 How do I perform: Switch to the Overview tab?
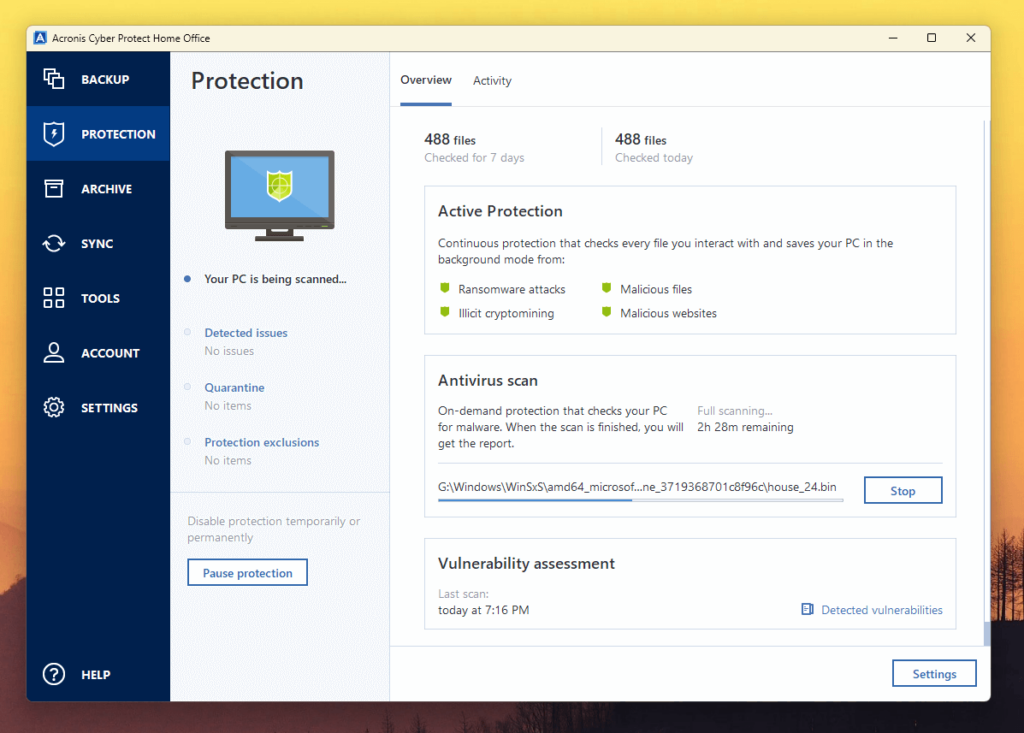tap(426, 80)
